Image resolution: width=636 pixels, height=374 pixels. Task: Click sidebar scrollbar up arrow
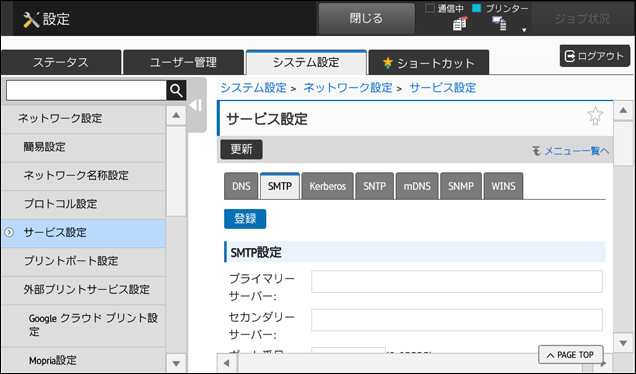[x=176, y=116]
